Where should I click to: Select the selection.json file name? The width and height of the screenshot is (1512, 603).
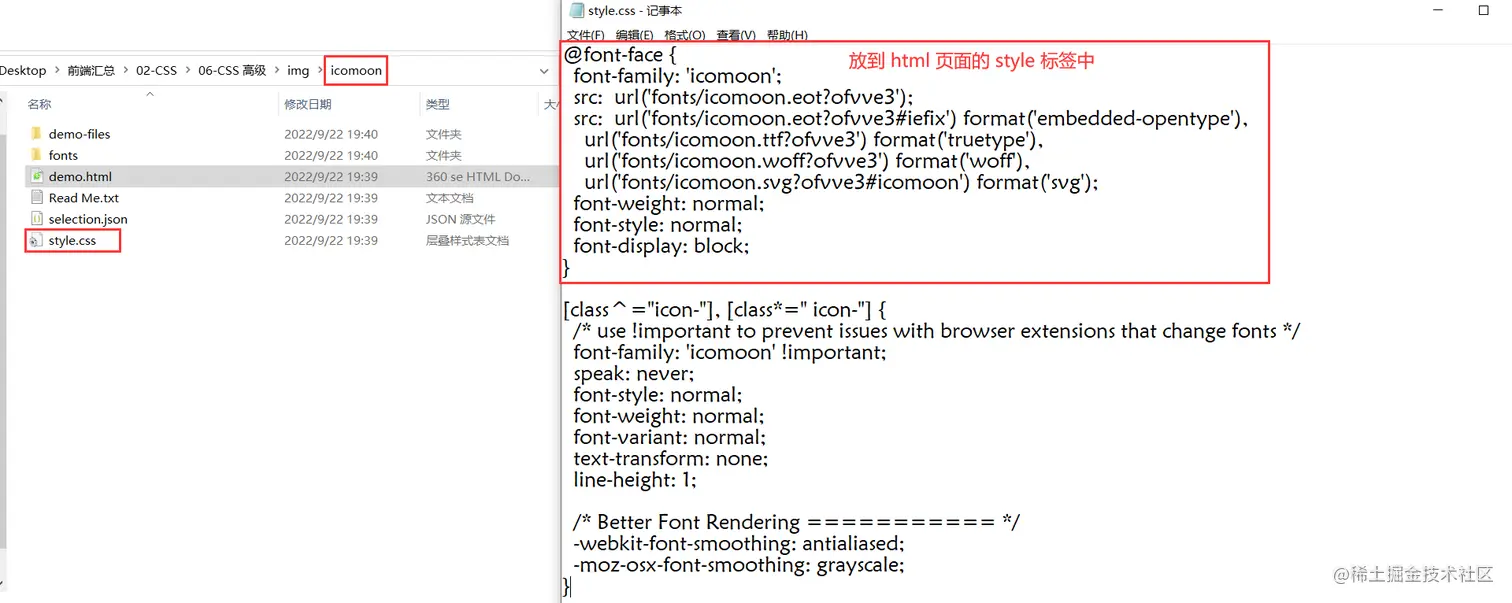click(x=88, y=219)
